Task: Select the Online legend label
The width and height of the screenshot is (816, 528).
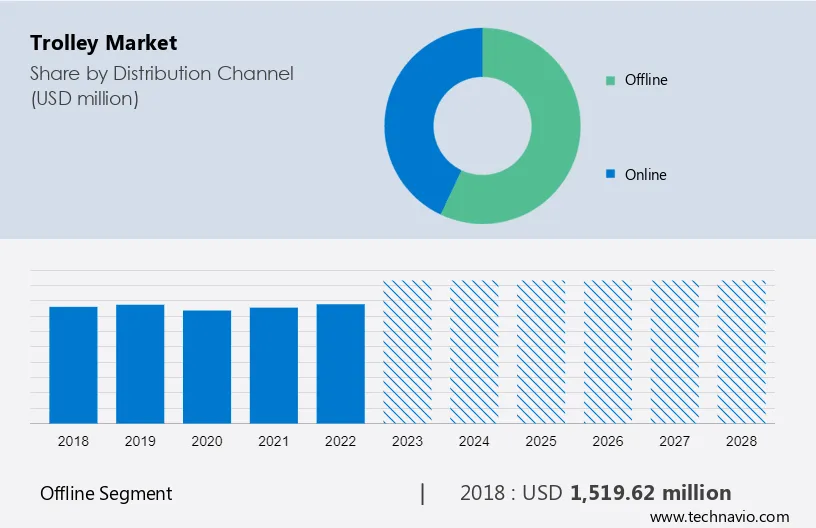Action: pos(645,174)
